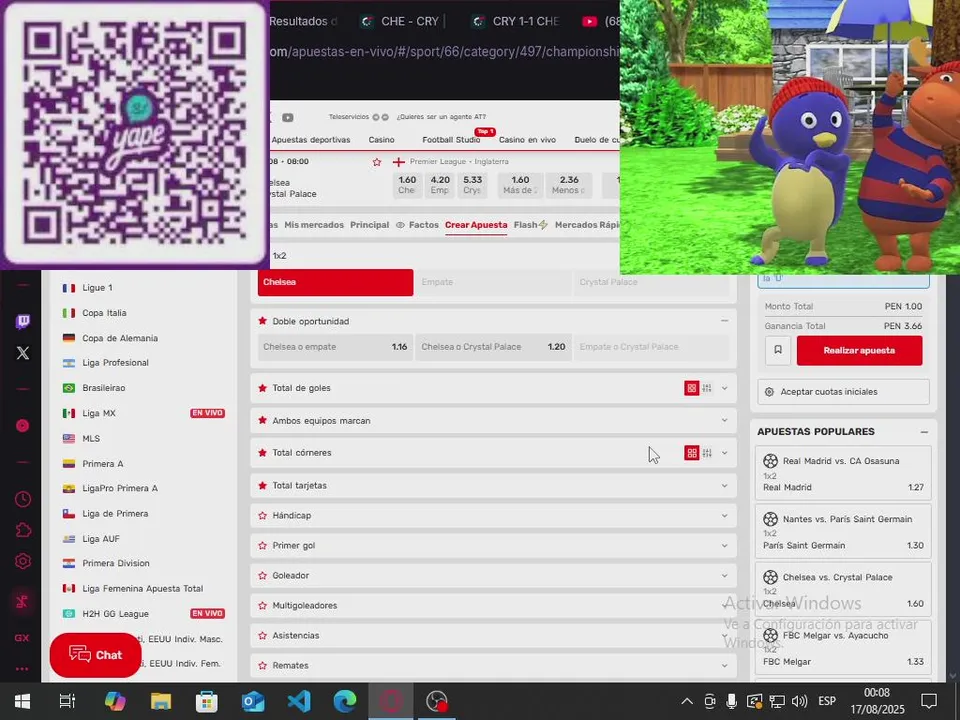
Task: Toggle favorite star for Goleador
Action: 263,576
